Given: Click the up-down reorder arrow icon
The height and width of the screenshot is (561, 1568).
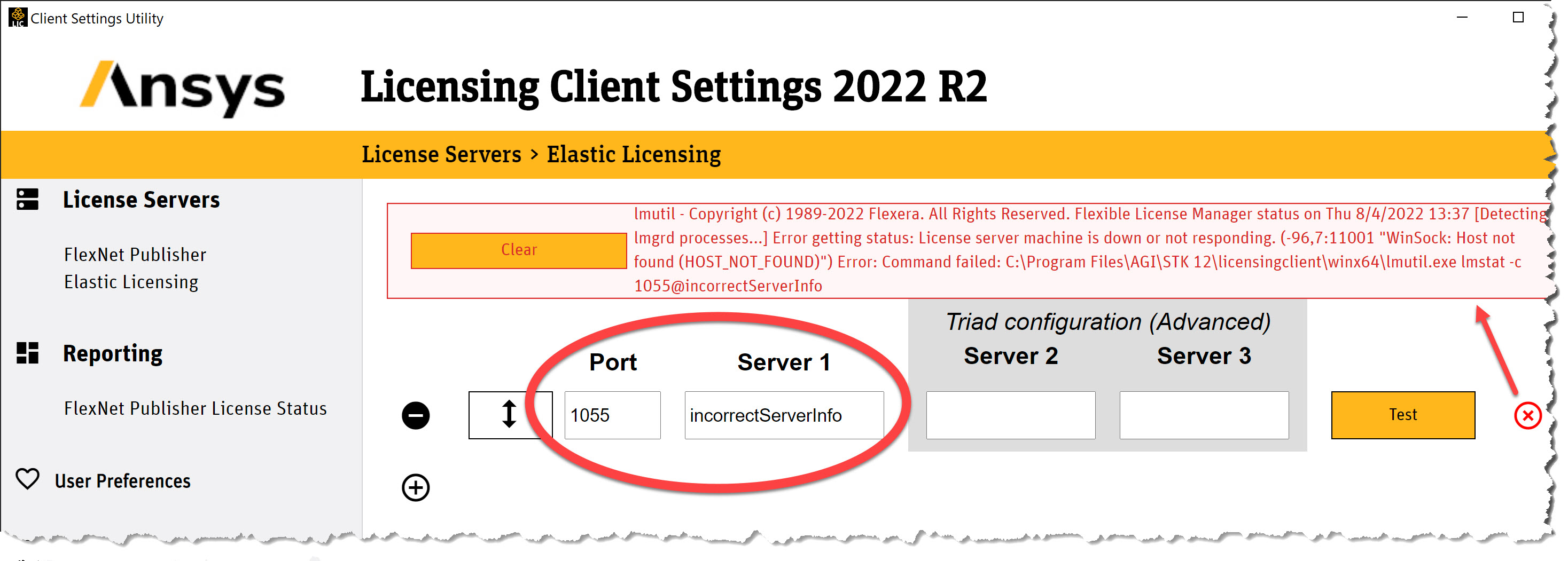Looking at the screenshot, I should (510, 415).
